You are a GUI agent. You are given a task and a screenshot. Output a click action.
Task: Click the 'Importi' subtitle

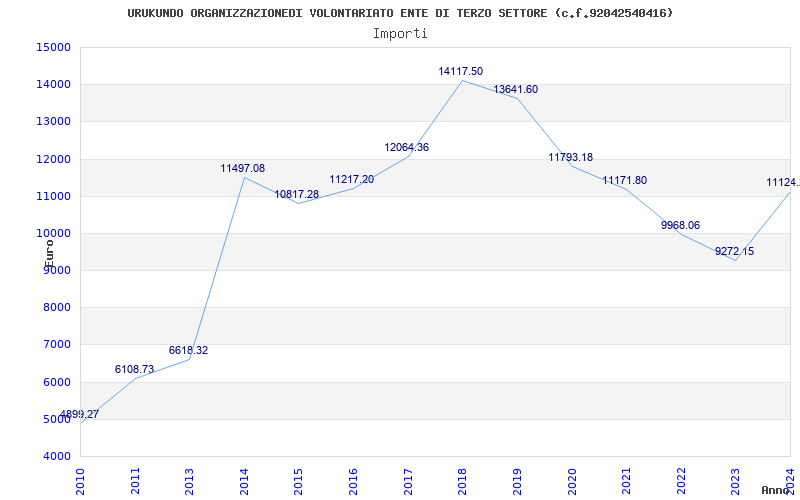point(400,34)
